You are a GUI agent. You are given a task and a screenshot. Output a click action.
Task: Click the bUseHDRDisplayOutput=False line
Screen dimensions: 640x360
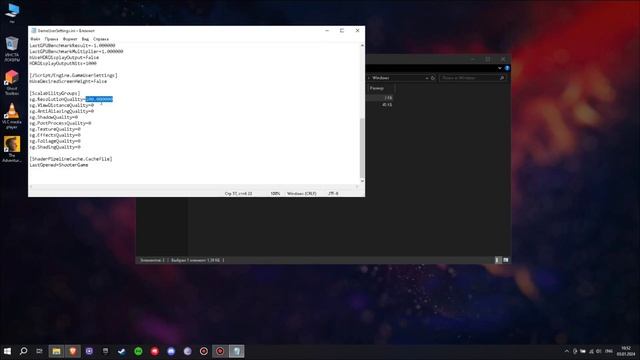tap(64, 58)
